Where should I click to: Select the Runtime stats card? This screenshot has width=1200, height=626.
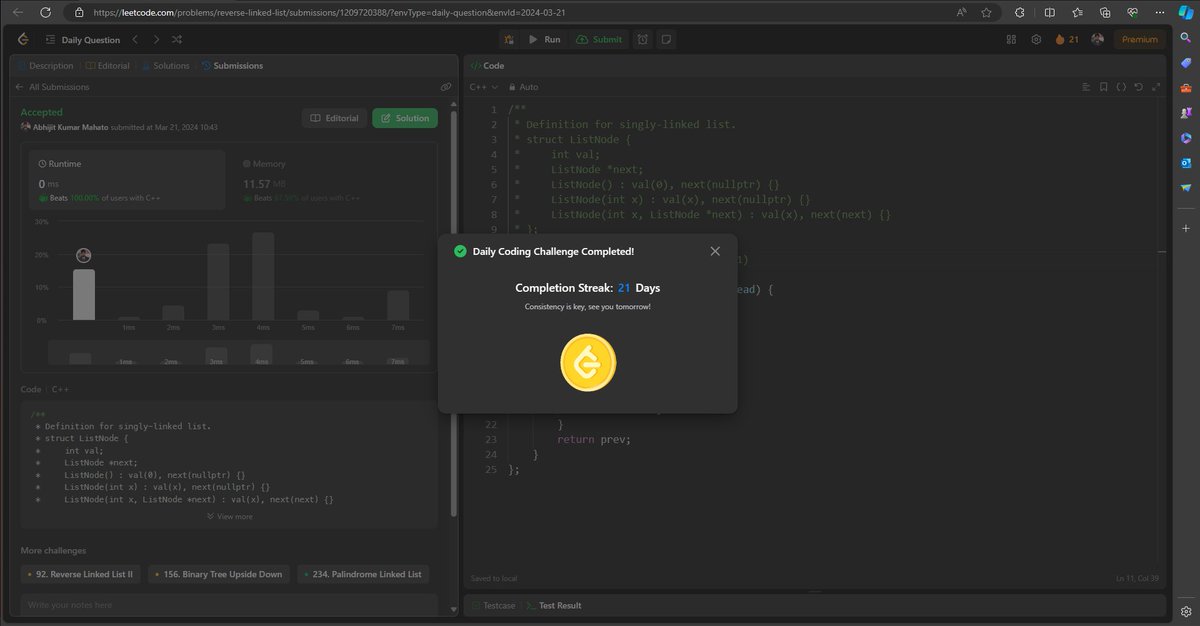126,180
